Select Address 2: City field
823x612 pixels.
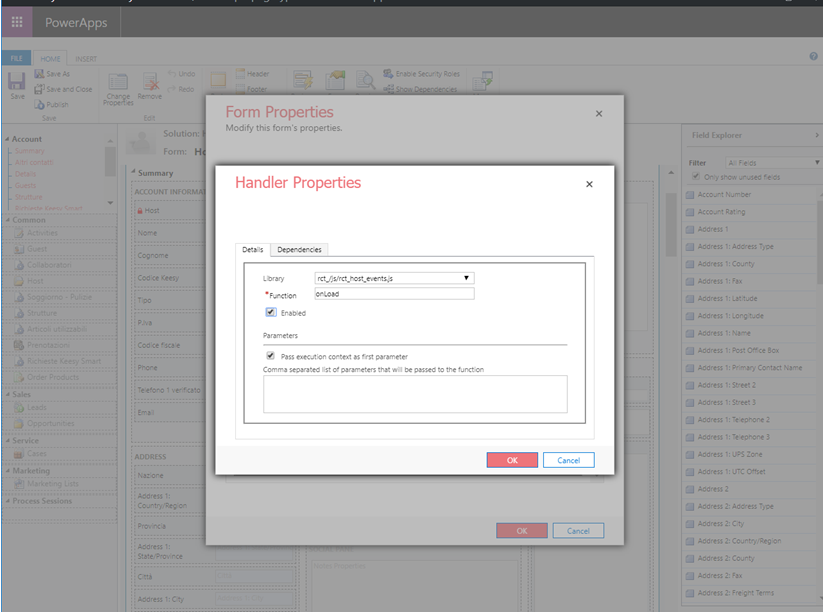coord(721,523)
